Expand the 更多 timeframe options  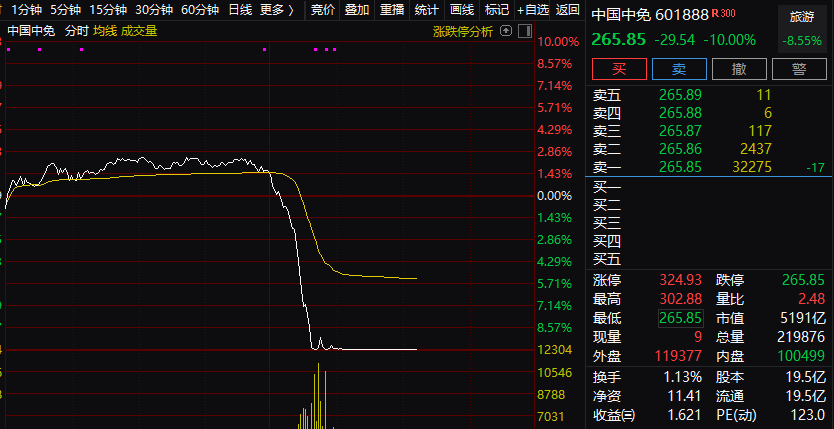276,10
